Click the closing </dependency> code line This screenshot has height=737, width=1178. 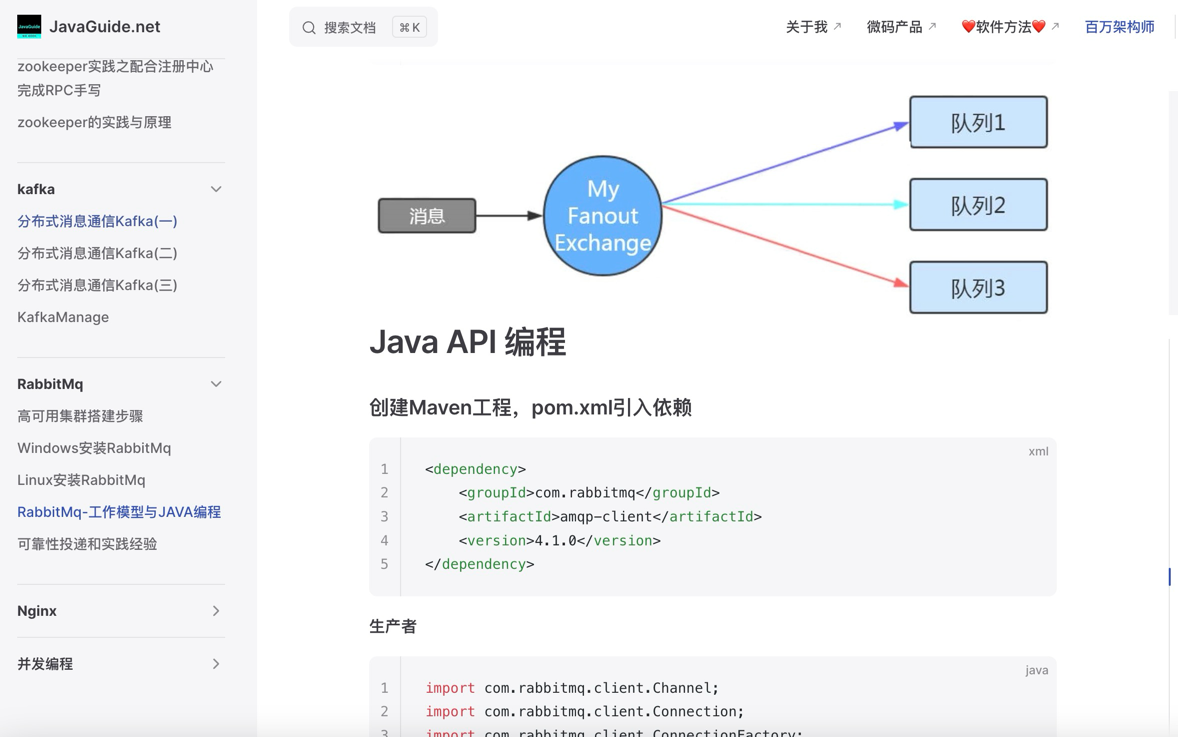coord(479,564)
